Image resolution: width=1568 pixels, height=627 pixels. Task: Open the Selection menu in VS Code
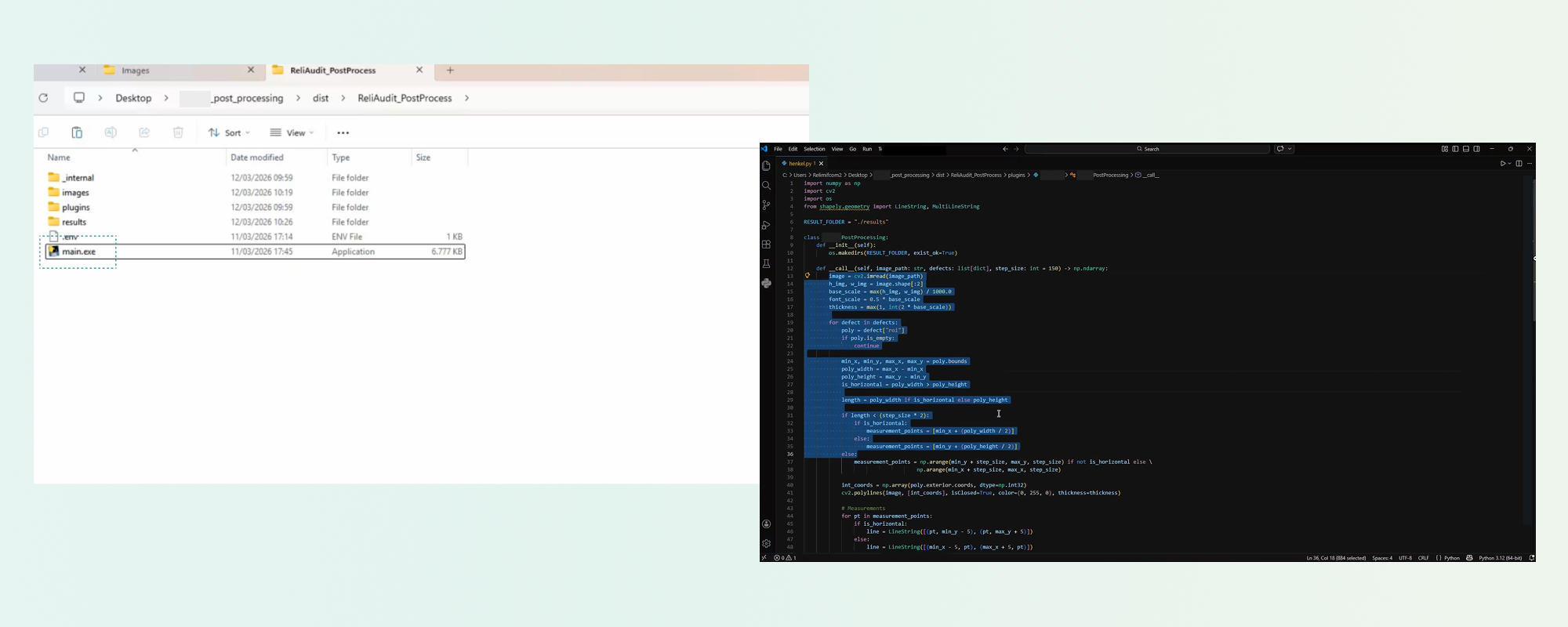(x=815, y=149)
